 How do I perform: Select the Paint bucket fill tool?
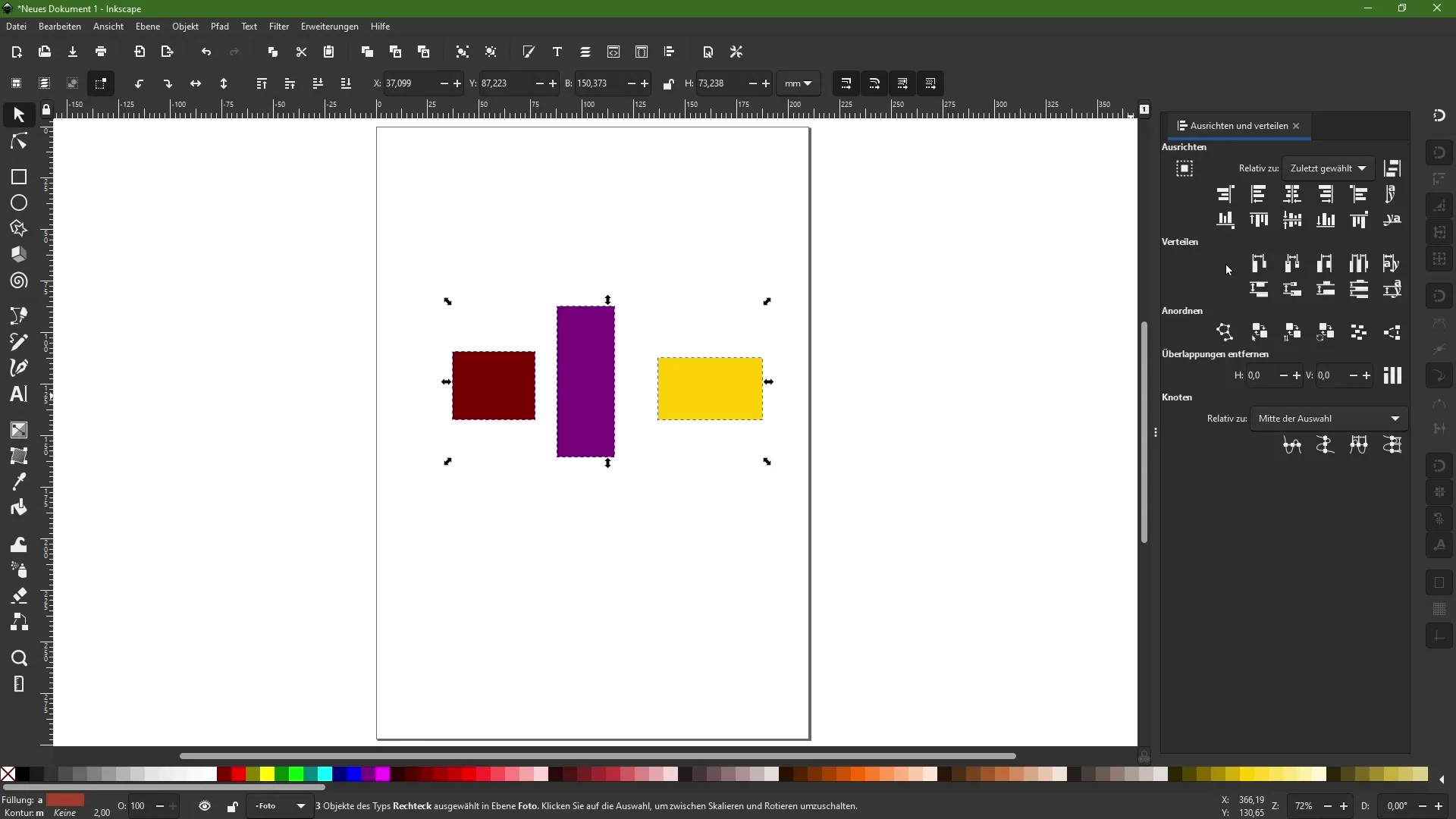[x=19, y=508]
